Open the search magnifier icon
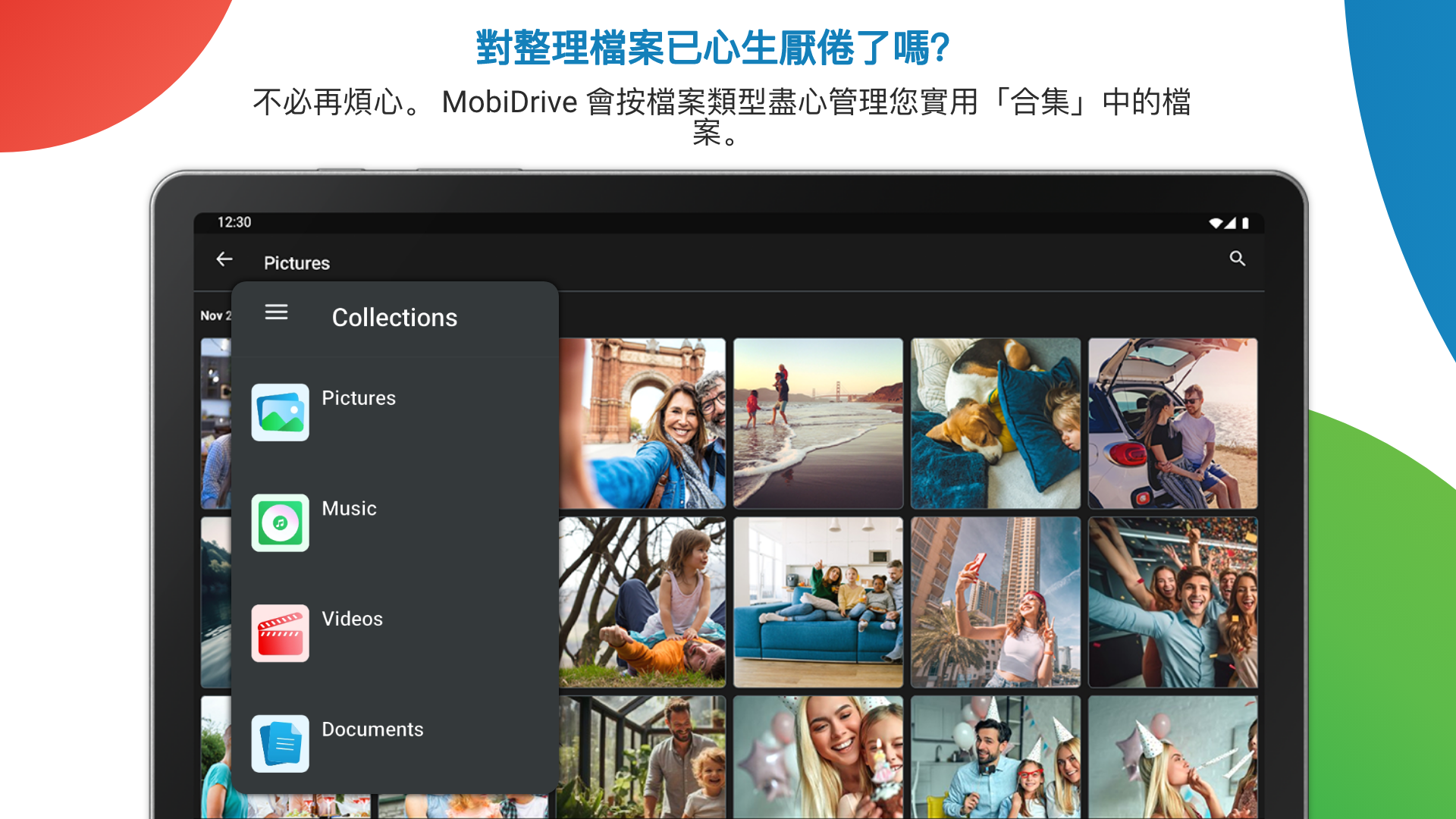Viewport: 1456px width, 819px height. 1237,259
